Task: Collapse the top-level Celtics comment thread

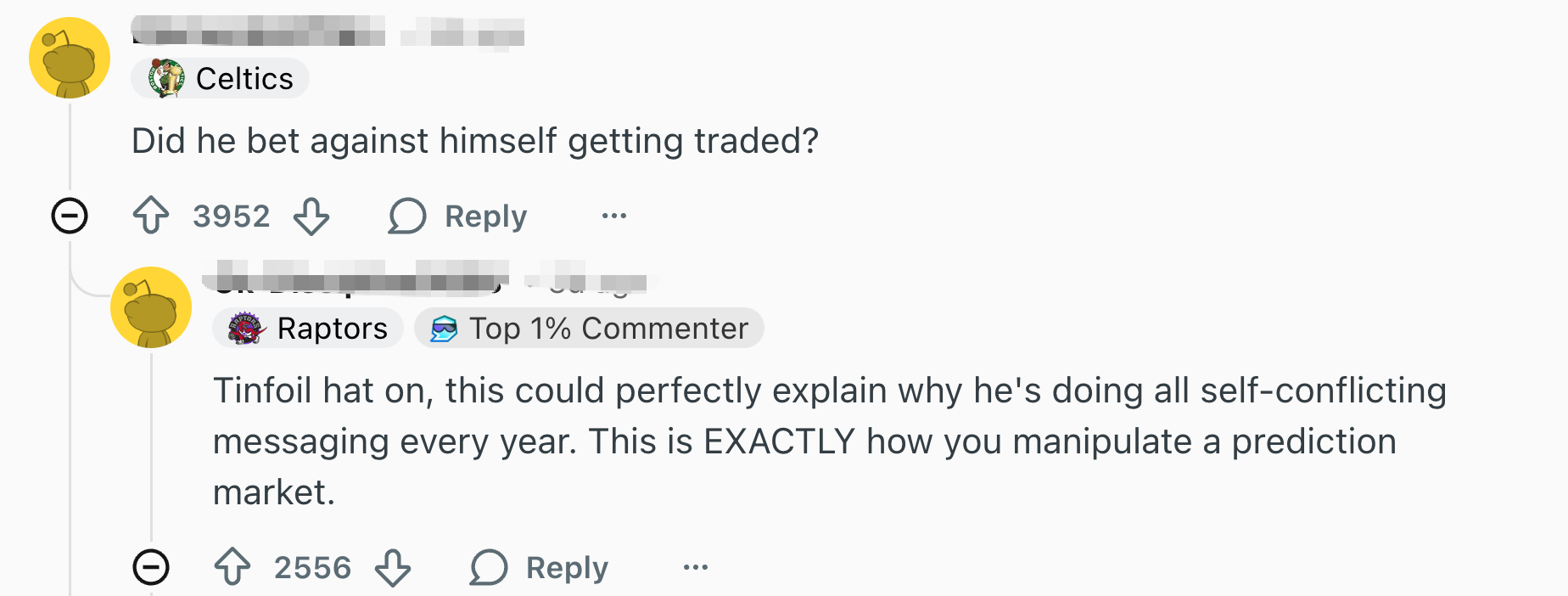Action: [x=70, y=216]
